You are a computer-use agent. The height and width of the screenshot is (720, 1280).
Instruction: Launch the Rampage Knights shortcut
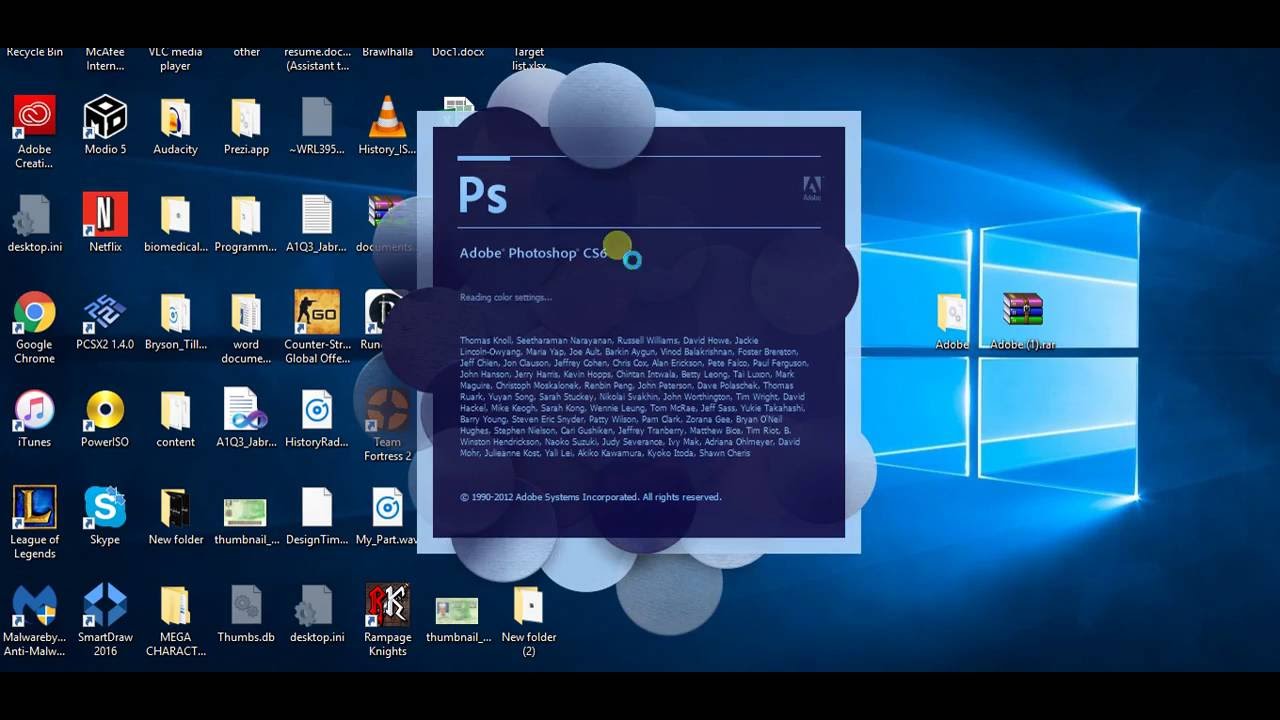pos(387,605)
